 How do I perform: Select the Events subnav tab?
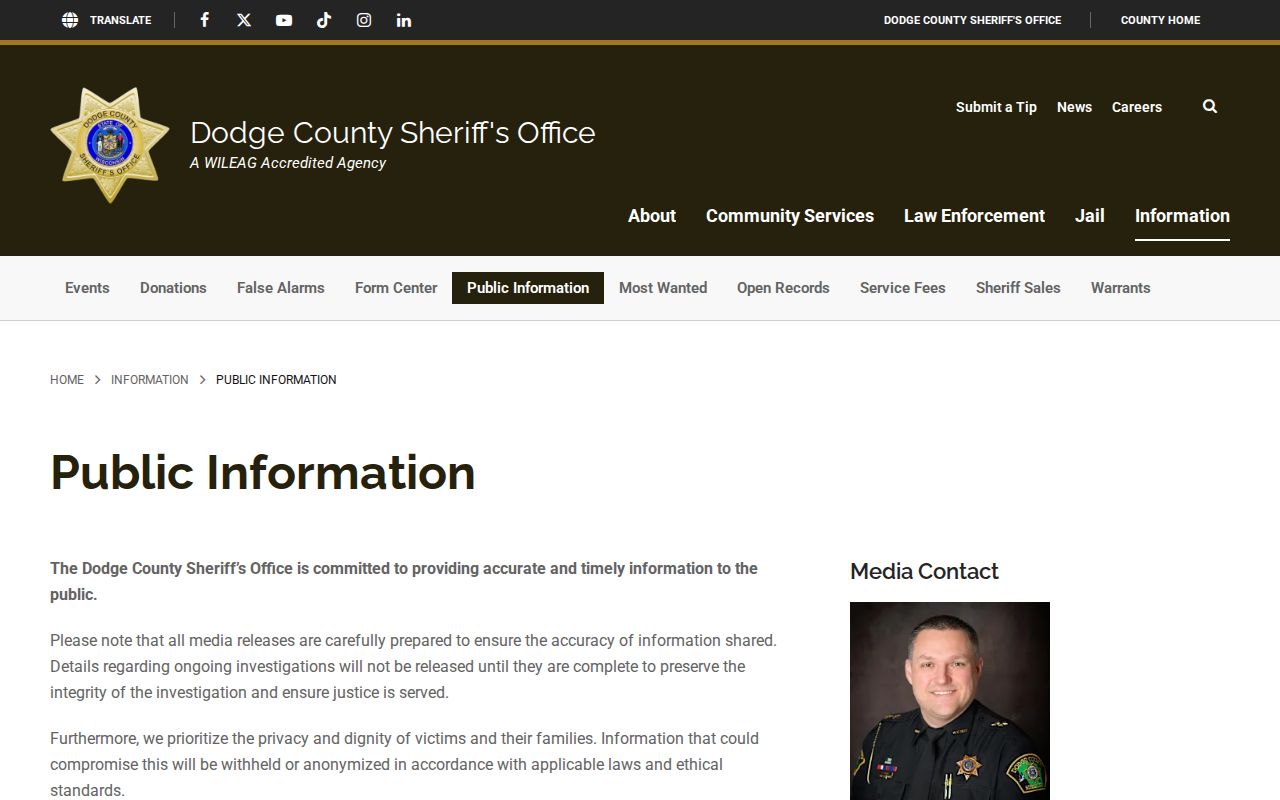point(87,287)
